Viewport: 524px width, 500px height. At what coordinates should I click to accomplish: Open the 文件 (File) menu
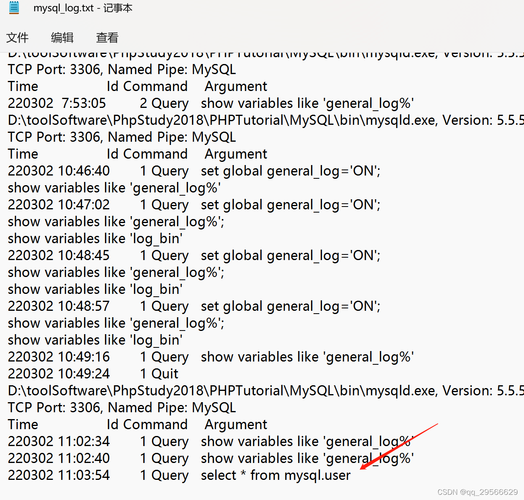pyautogui.click(x=17, y=37)
